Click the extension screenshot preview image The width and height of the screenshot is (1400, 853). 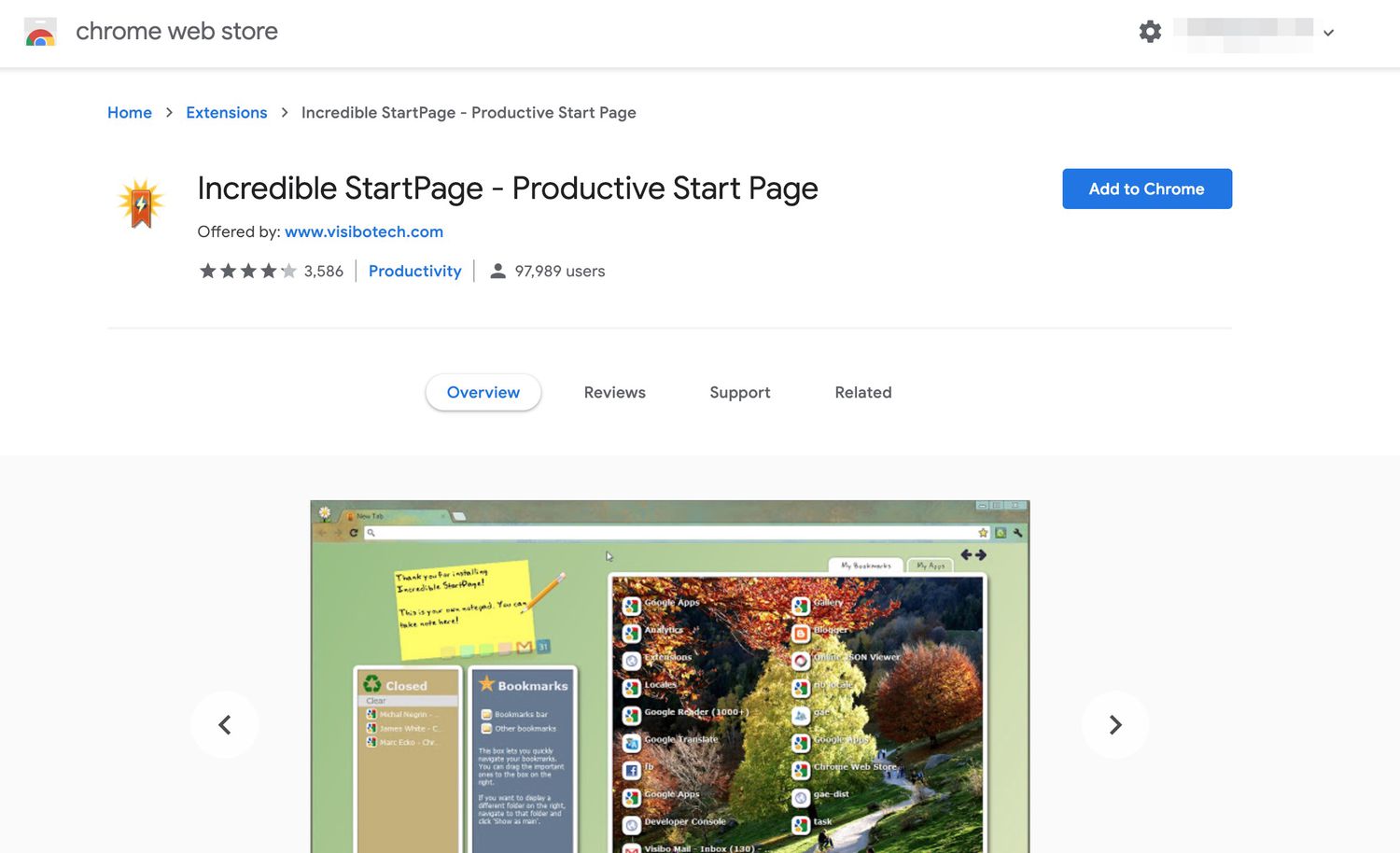(670, 677)
